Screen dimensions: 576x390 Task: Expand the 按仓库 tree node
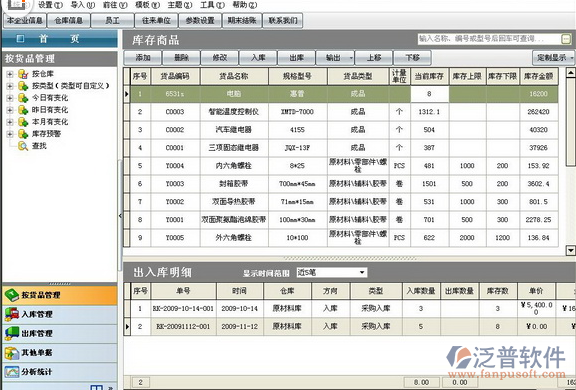[10, 74]
